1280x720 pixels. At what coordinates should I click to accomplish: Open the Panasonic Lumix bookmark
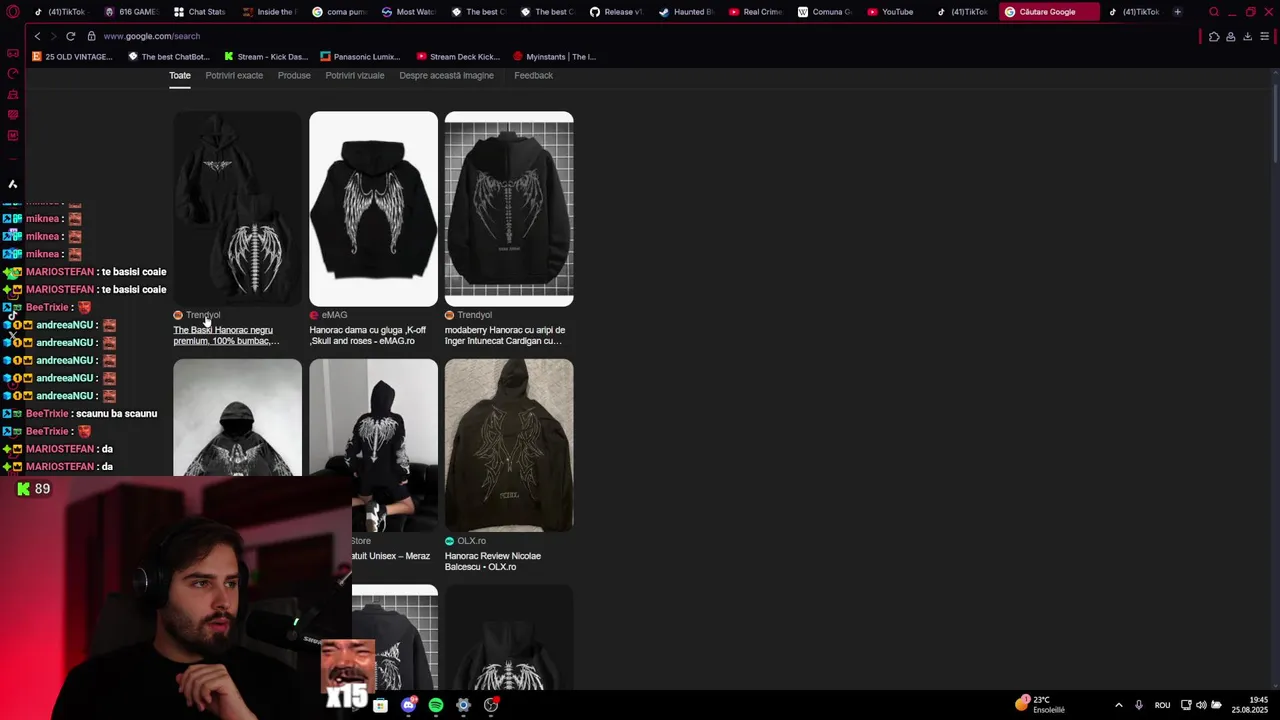360,57
